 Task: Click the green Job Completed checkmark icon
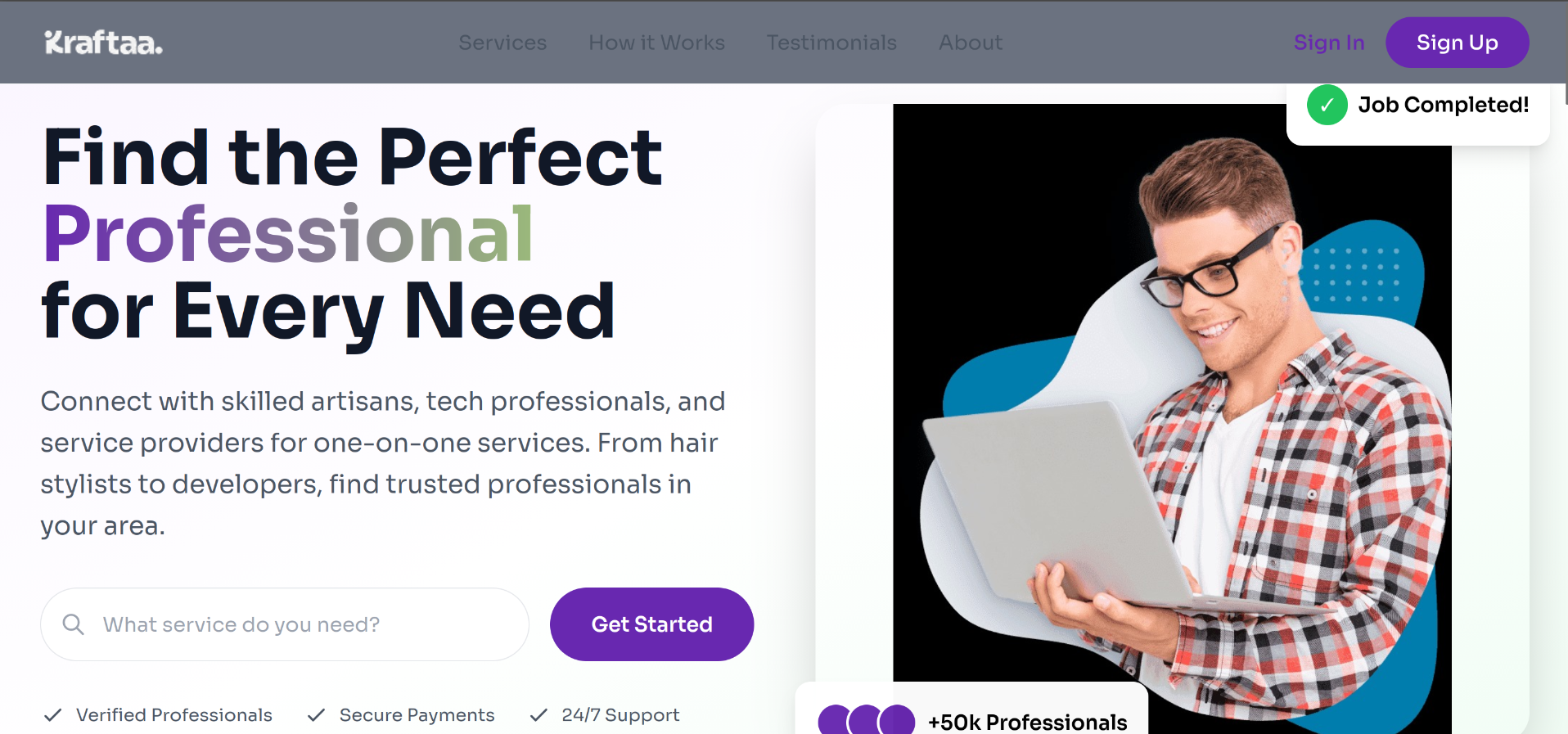(x=1327, y=105)
